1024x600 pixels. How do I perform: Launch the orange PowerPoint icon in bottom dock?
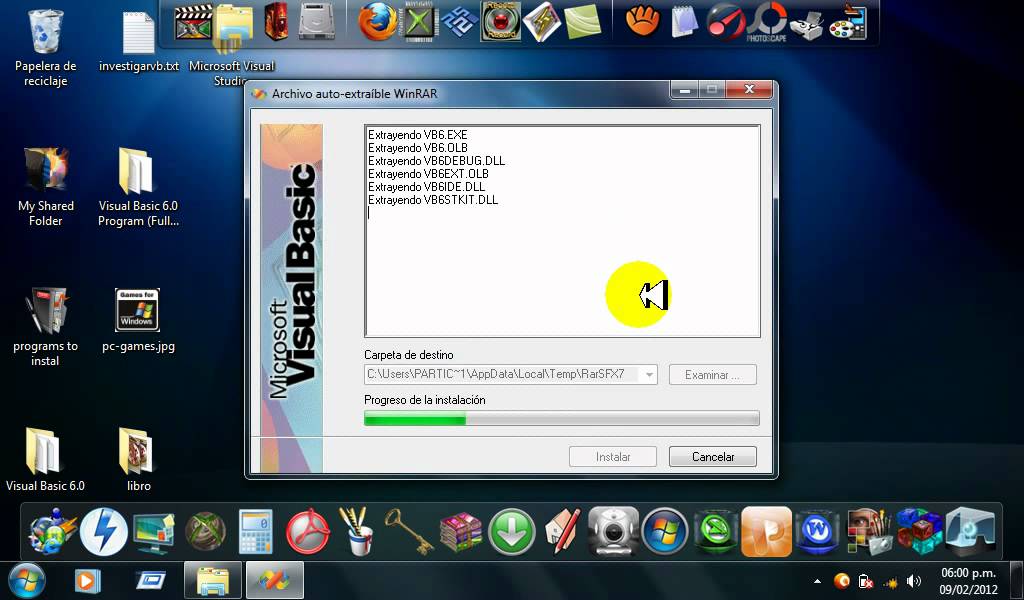[767, 531]
